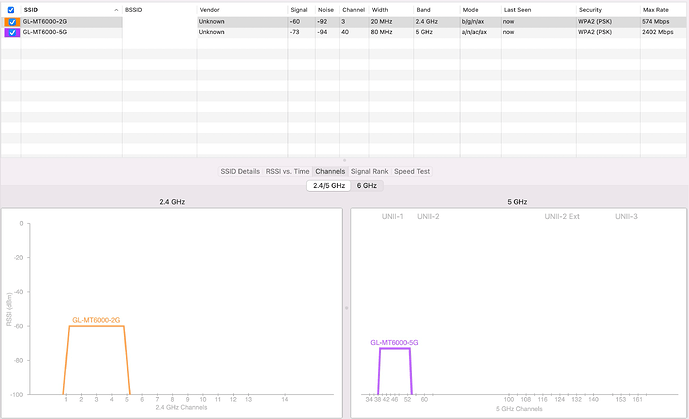
Task: Toggle the select-all checkbox in the header
Action: tap(11, 10)
